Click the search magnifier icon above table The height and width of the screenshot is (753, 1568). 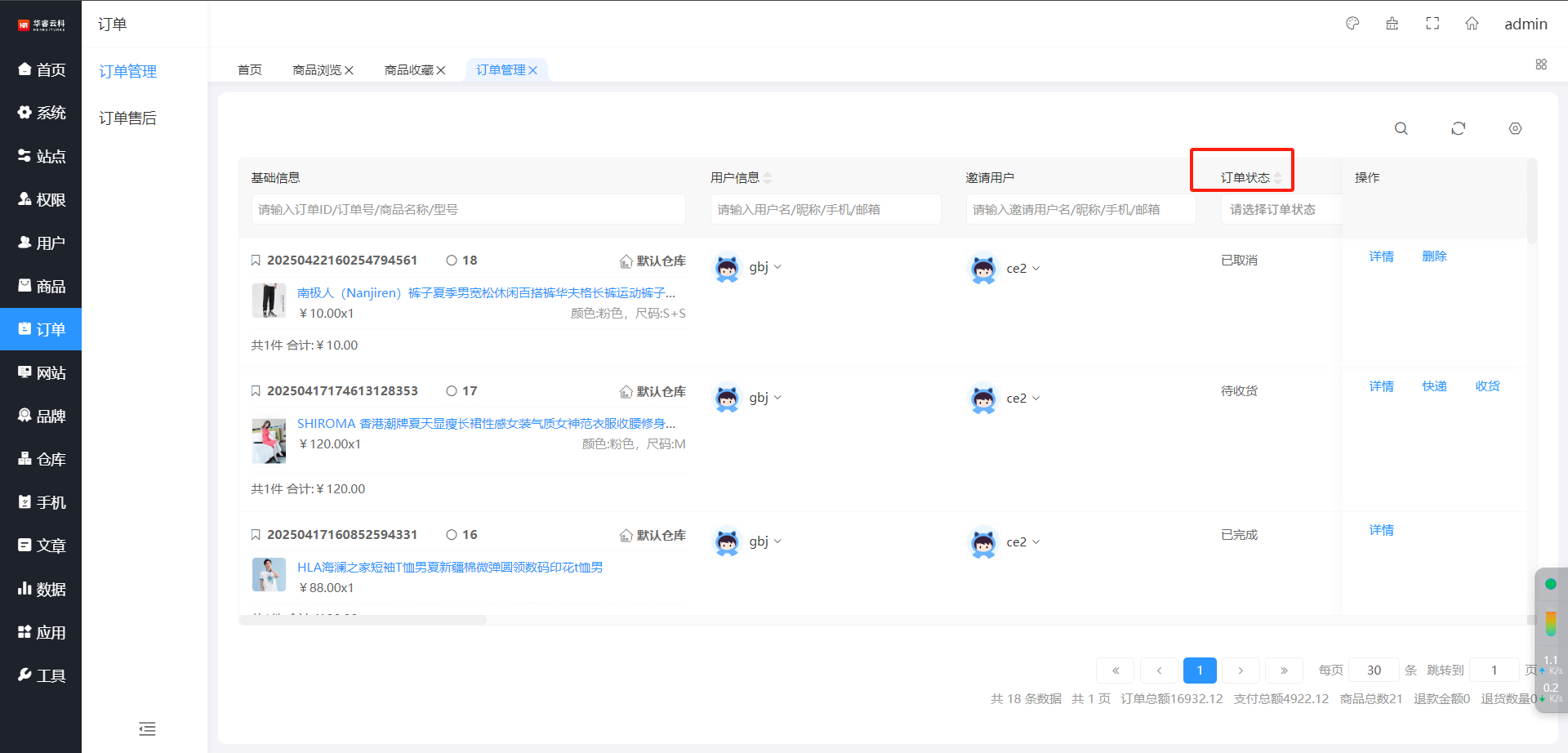tap(1401, 128)
